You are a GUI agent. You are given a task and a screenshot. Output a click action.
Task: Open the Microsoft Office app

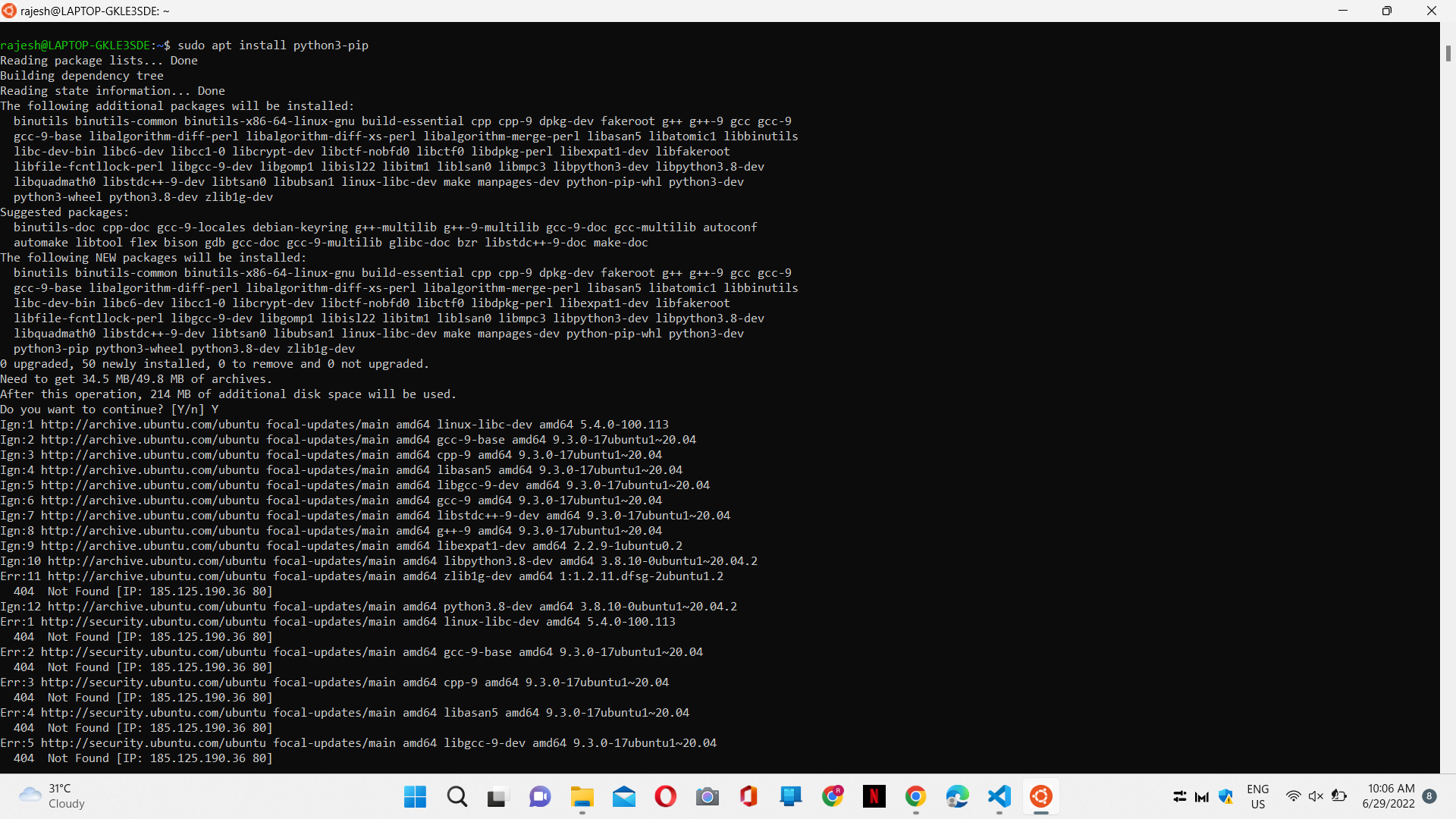pyautogui.click(x=748, y=796)
